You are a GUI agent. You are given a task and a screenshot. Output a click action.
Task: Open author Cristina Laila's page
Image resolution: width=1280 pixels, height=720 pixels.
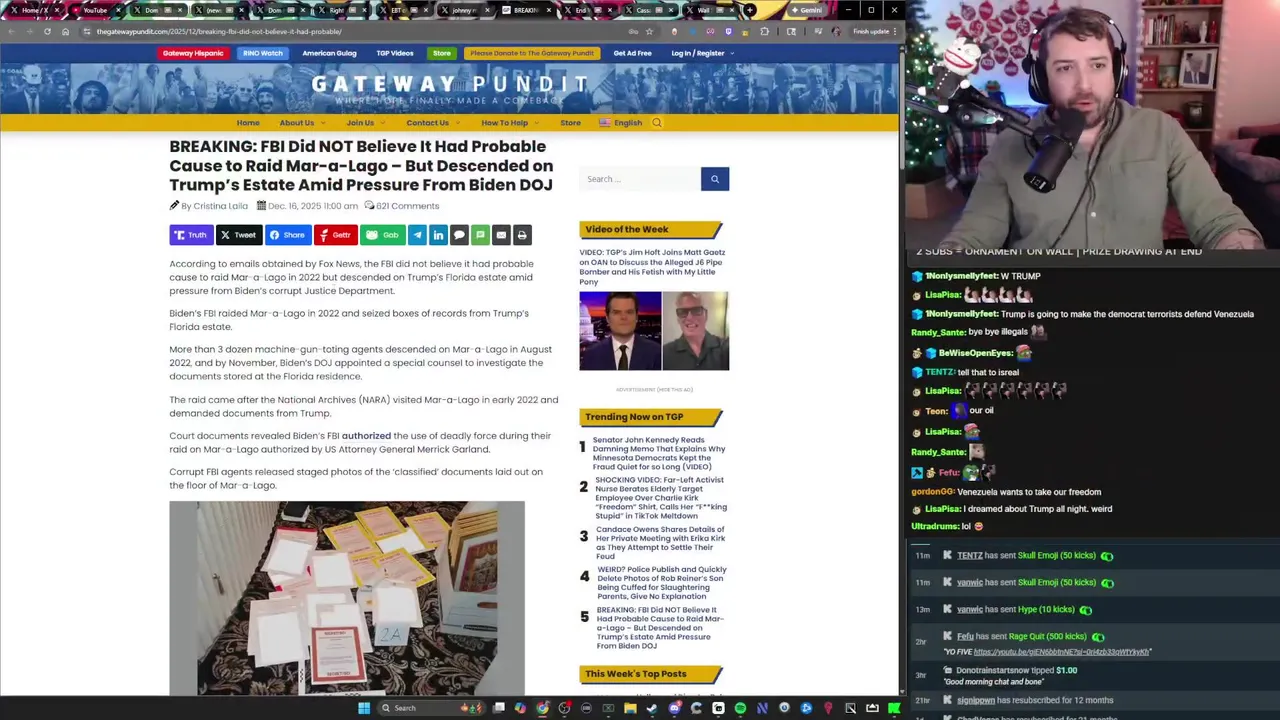click(220, 206)
